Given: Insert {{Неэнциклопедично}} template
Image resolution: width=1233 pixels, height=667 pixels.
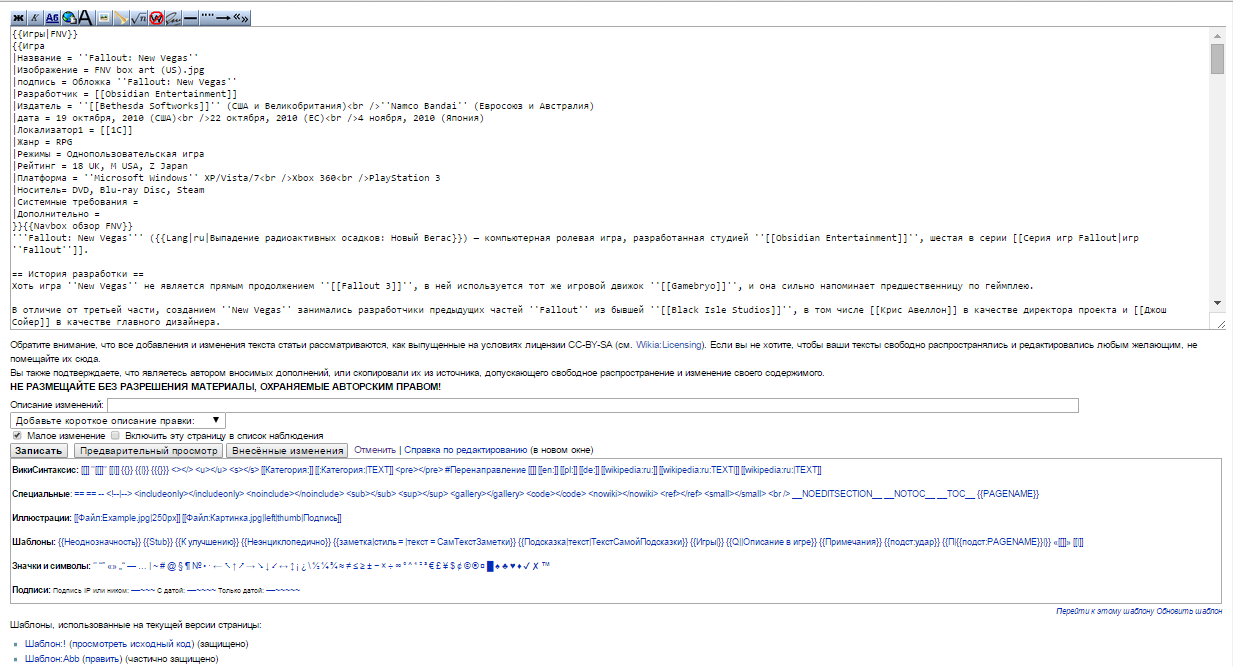Looking at the screenshot, I should (286, 542).
